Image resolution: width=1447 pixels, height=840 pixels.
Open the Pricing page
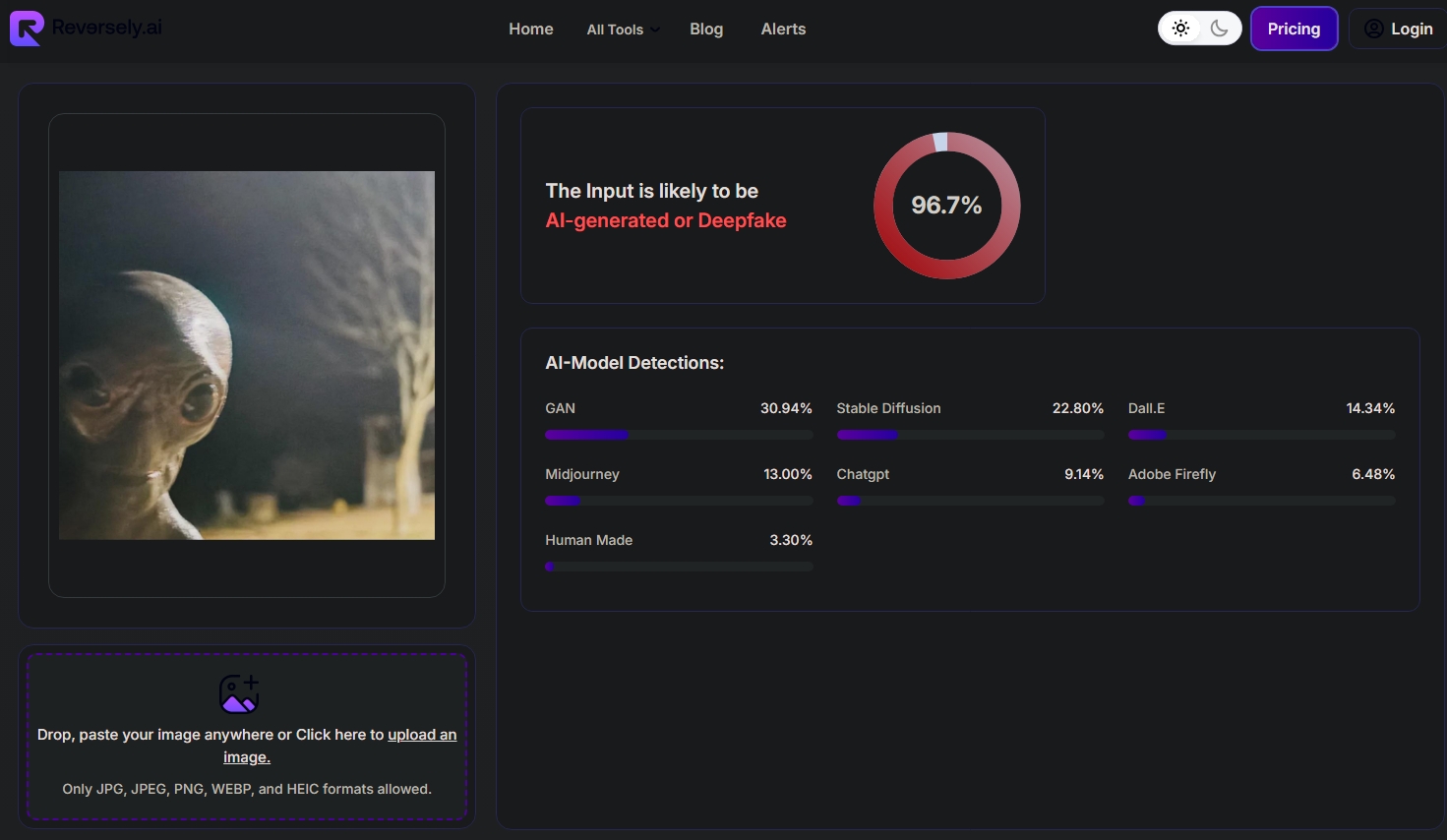coord(1294,29)
